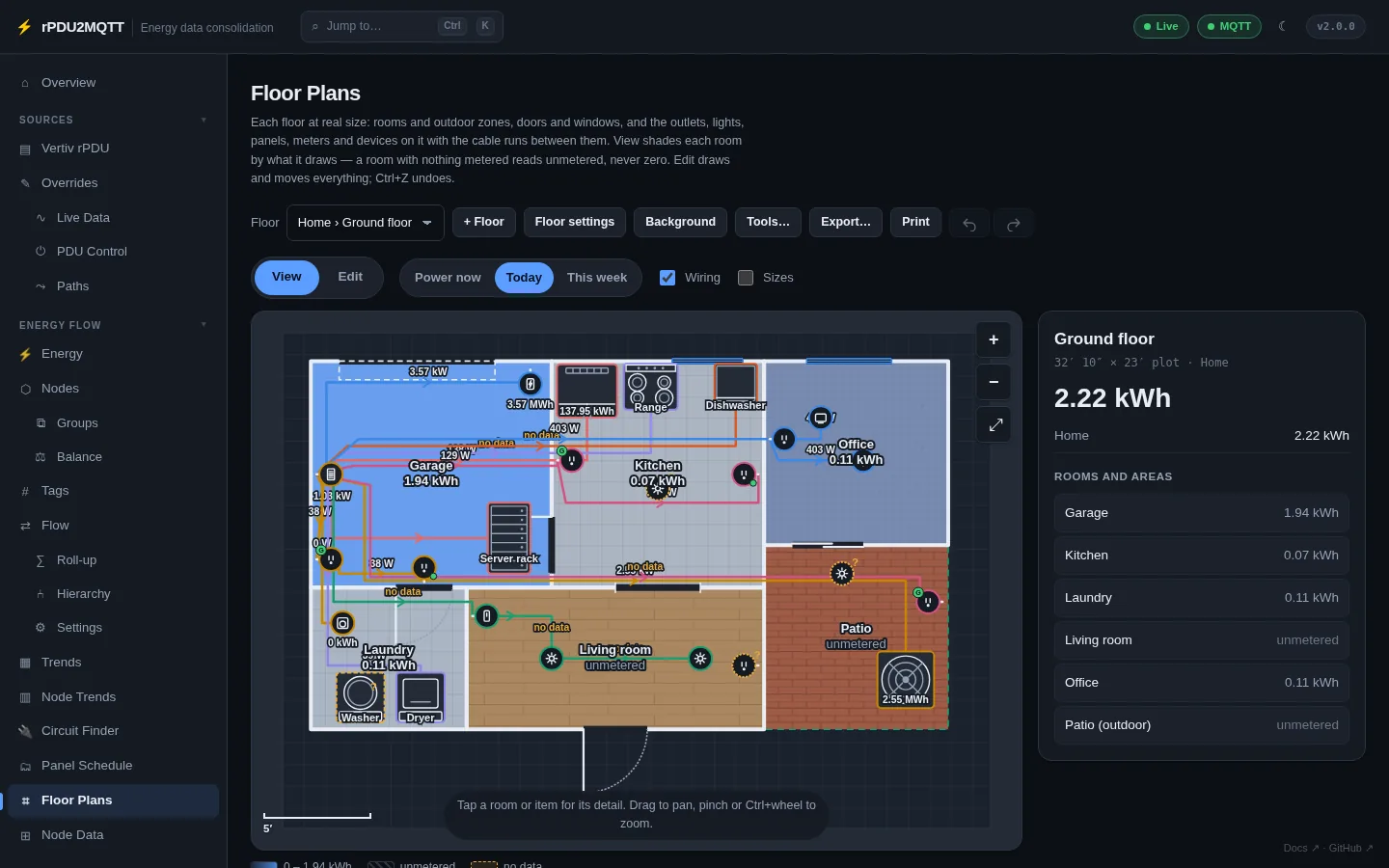
Task: Select the Laundry 0 kWh meter icon
Action: [342, 623]
